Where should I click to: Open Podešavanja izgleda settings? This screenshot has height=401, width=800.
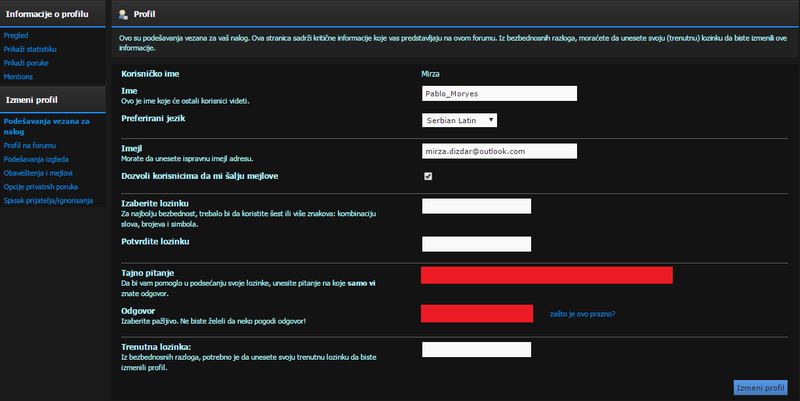pos(39,158)
